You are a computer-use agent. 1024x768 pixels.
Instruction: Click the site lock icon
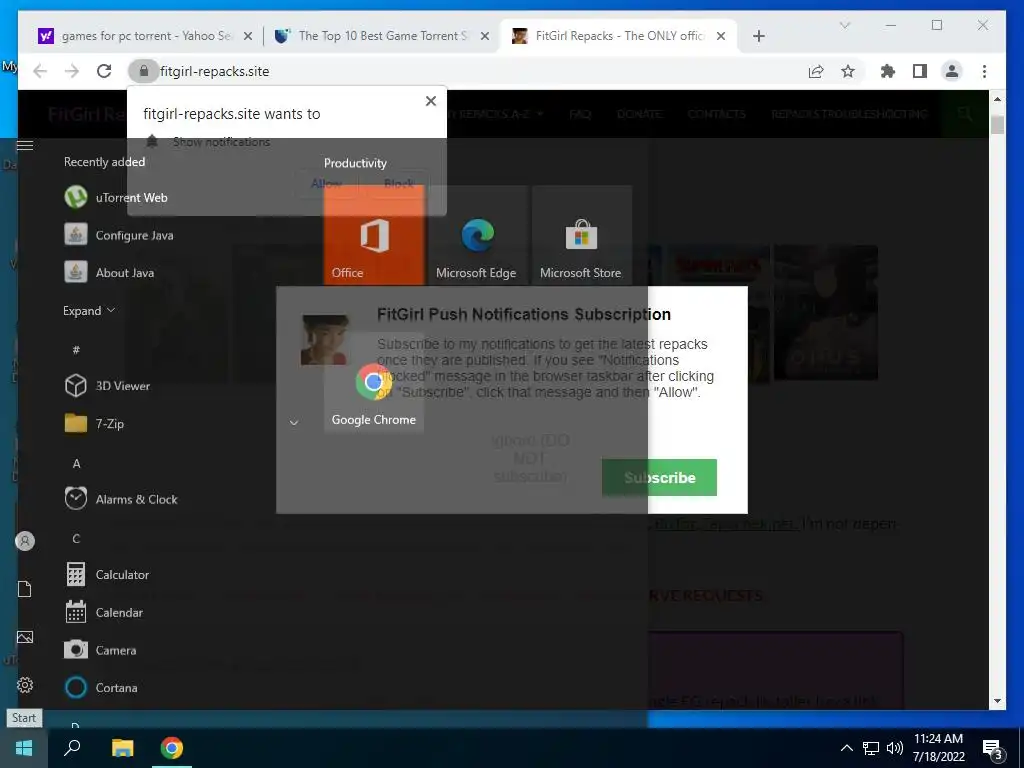tap(144, 71)
